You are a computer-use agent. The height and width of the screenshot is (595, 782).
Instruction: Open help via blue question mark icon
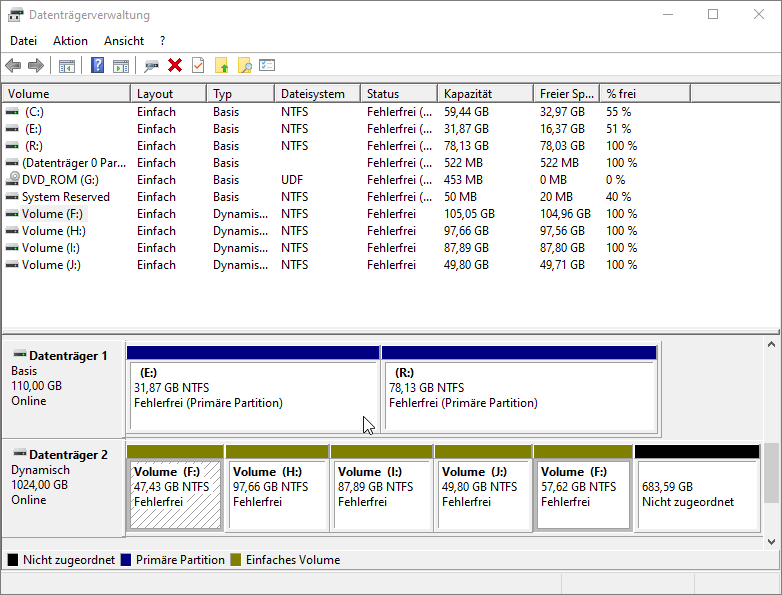pyautogui.click(x=98, y=65)
